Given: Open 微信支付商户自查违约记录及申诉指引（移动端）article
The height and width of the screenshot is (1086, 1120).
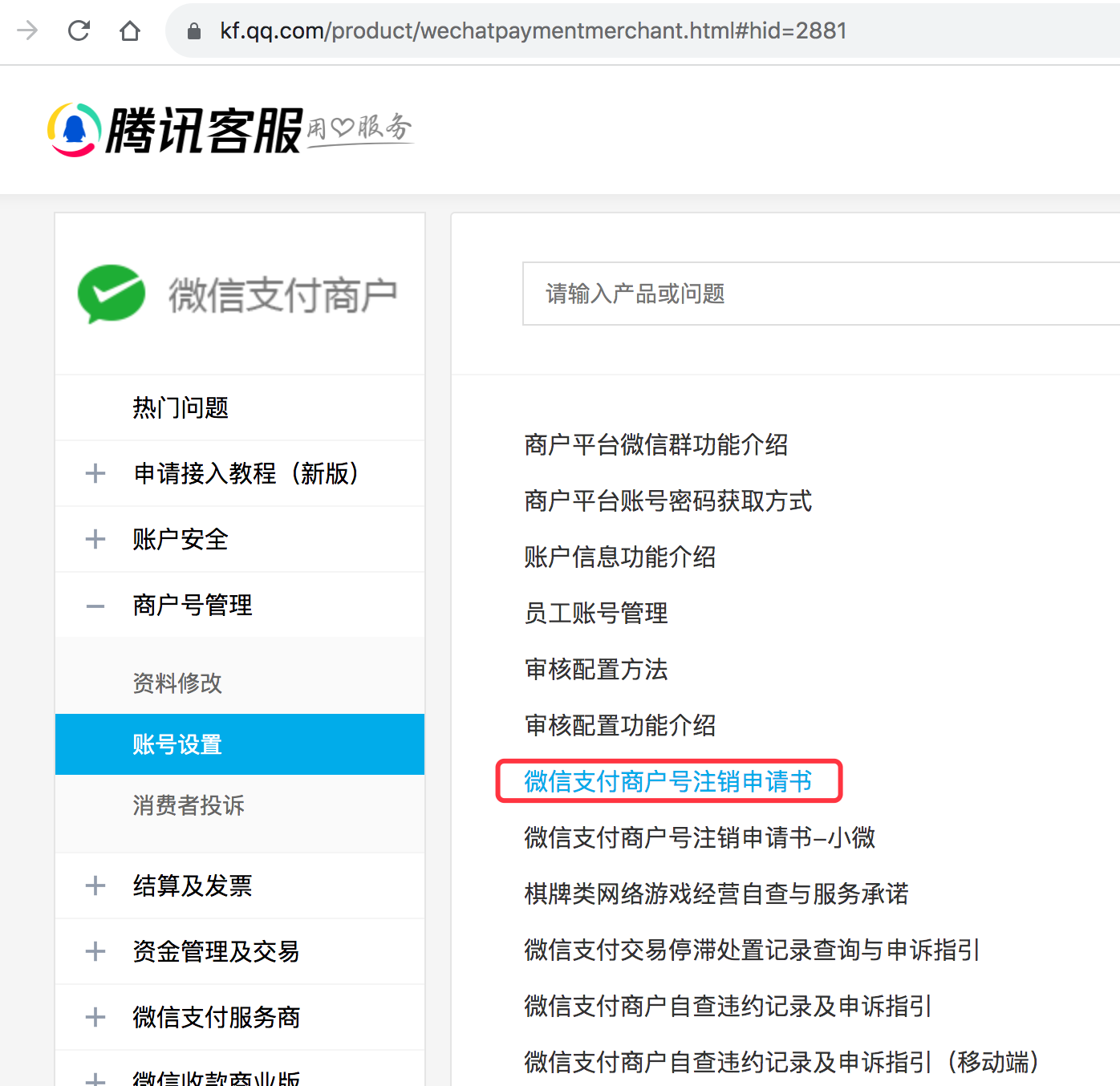Looking at the screenshot, I should point(782,1062).
